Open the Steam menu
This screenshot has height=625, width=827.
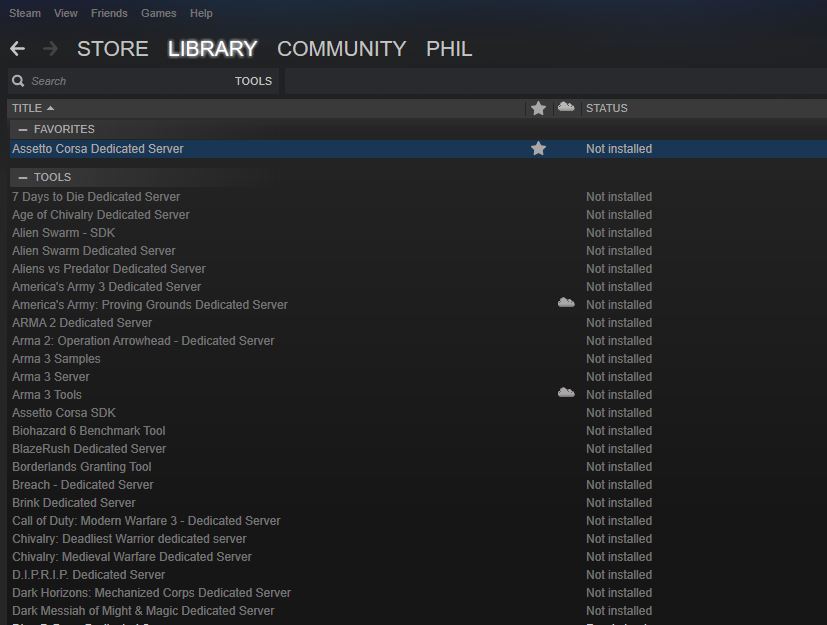coord(25,13)
